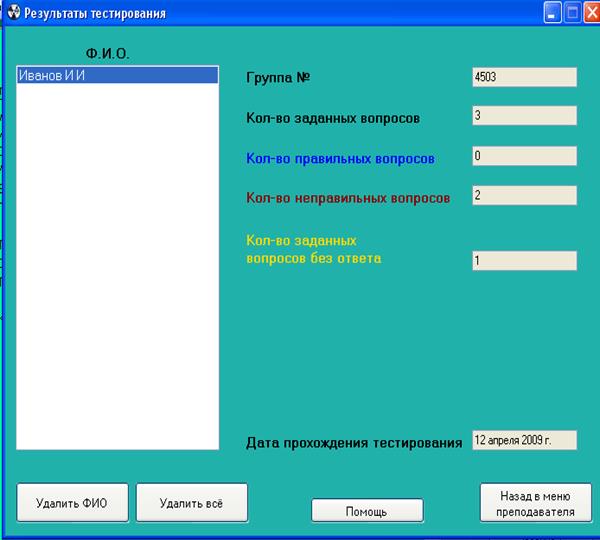Click the Группа № label
The width and height of the screenshot is (600, 540).
tap(278, 78)
